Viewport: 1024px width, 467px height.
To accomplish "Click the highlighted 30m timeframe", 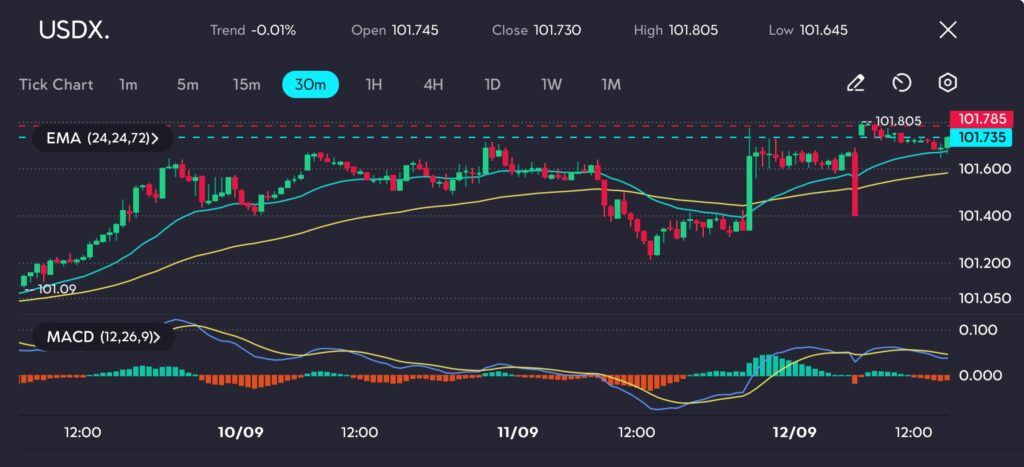I will tap(310, 84).
